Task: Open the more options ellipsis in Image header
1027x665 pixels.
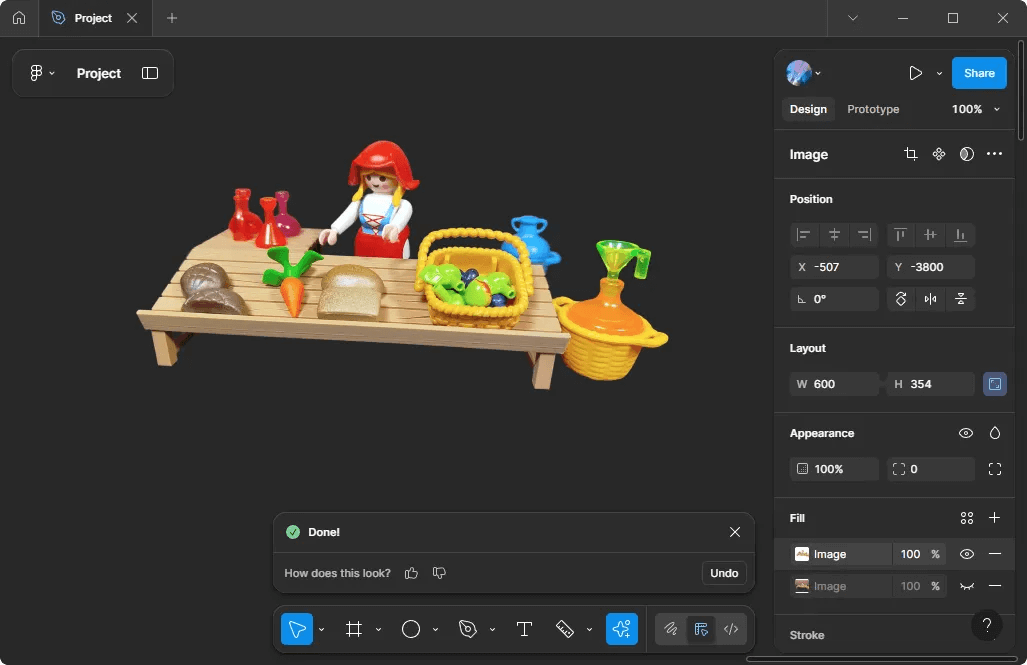Action: pos(994,154)
